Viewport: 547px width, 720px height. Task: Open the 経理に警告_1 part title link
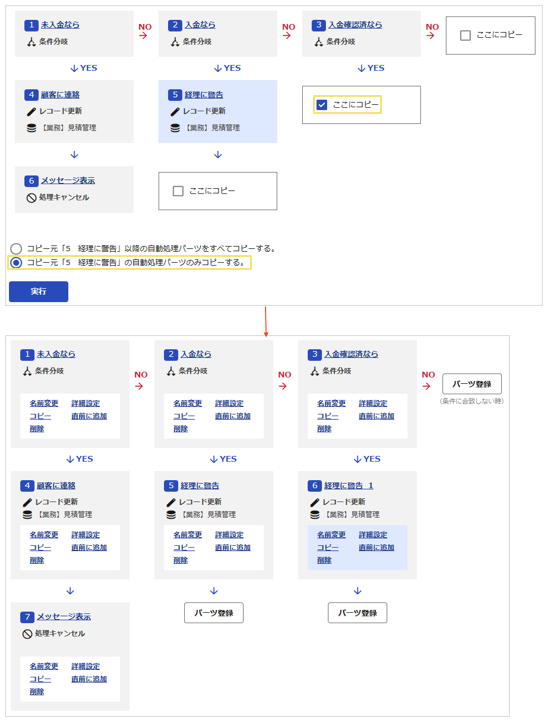349,485
